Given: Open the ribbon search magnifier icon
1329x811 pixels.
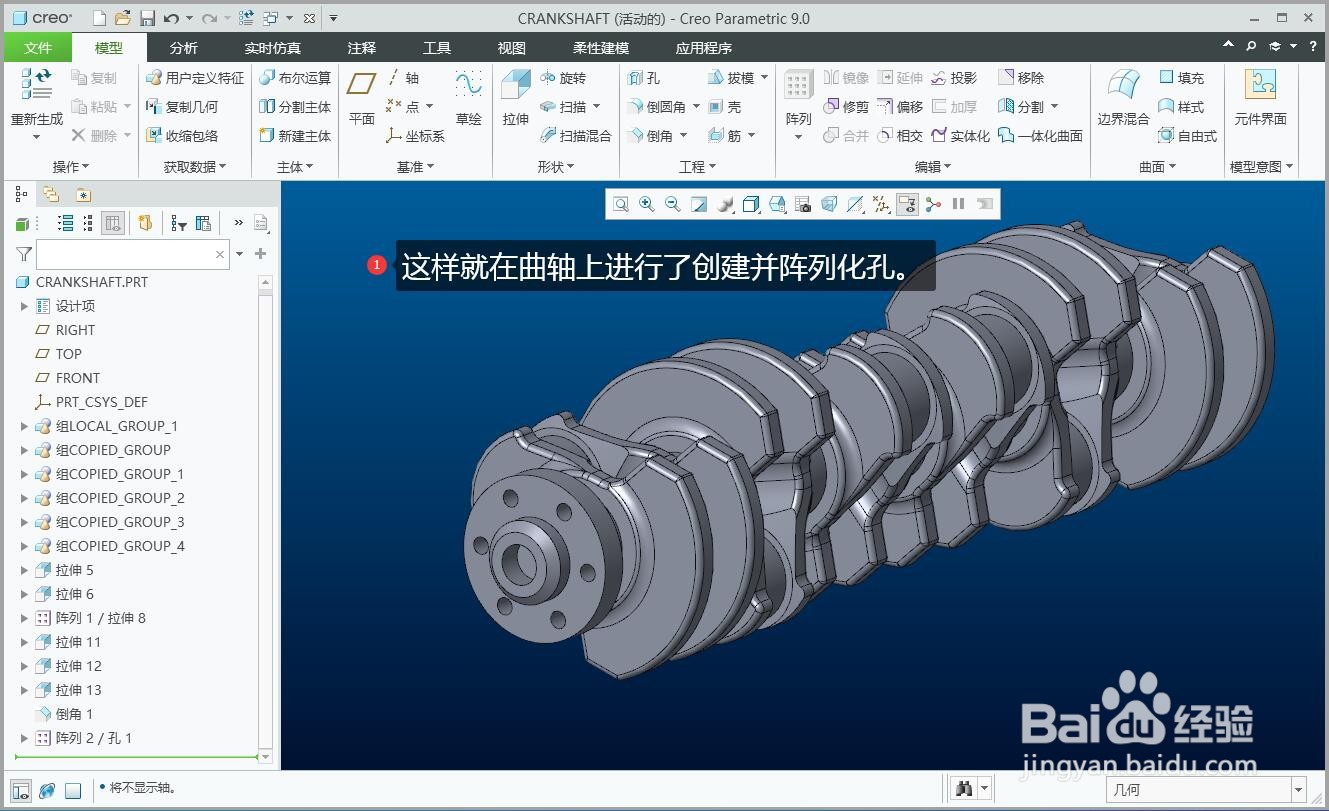Looking at the screenshot, I should [x=1251, y=46].
